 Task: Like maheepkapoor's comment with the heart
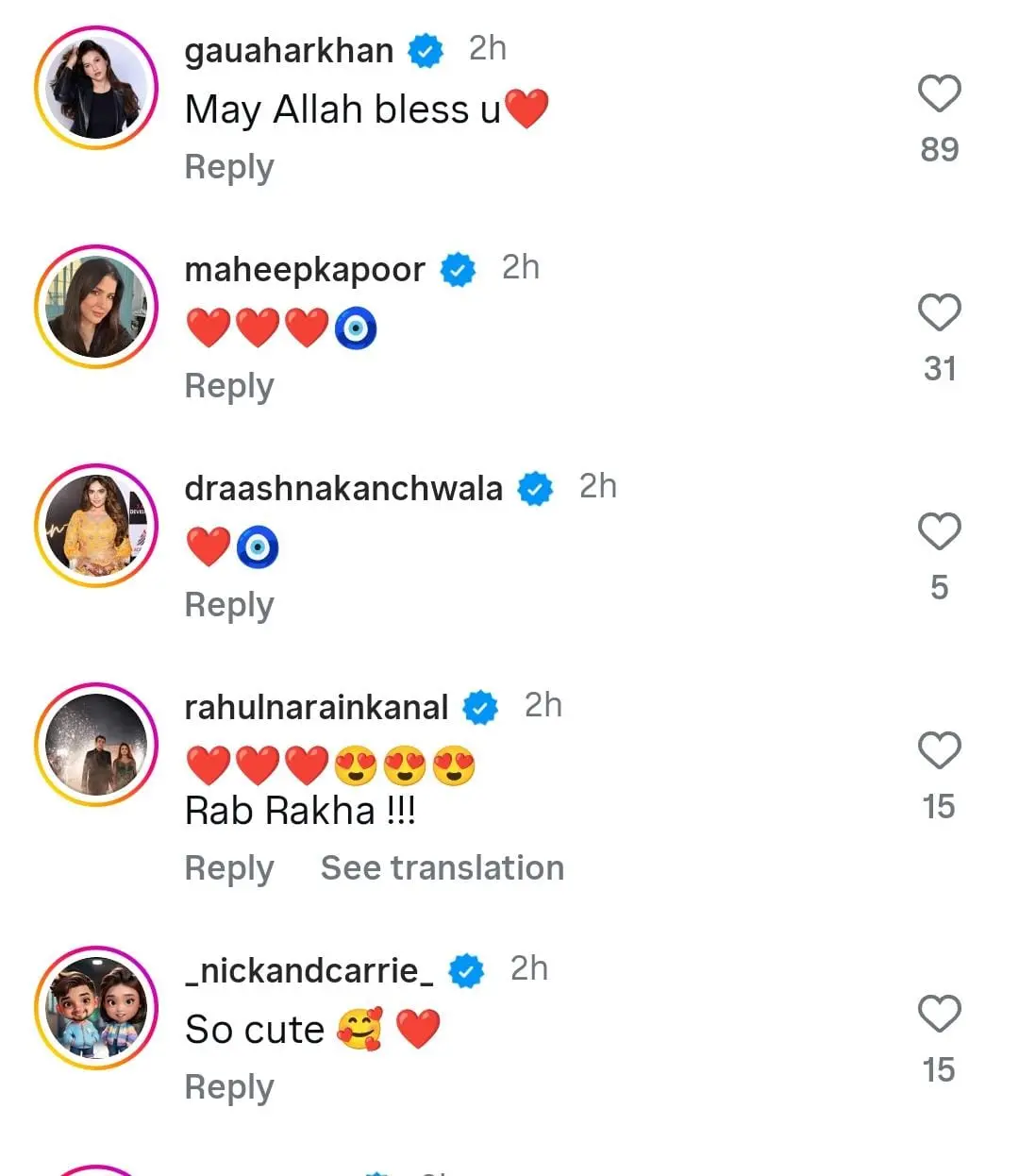click(x=939, y=312)
